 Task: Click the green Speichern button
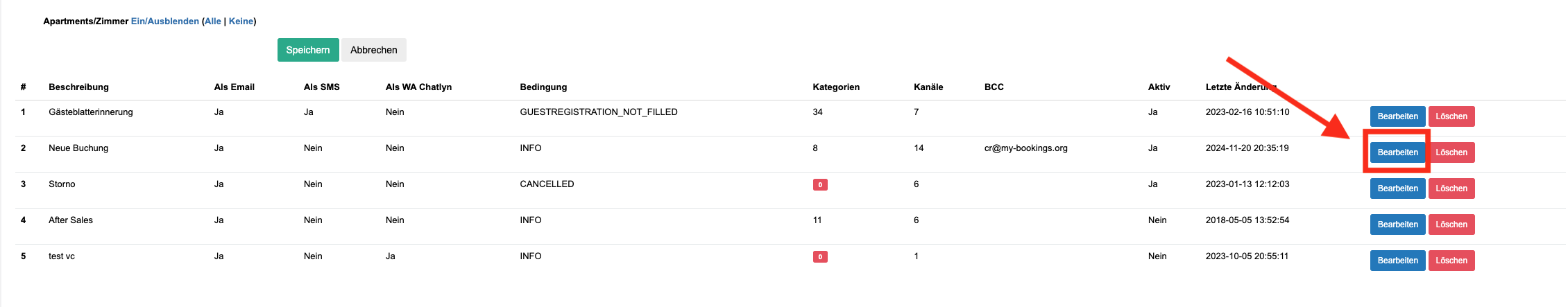tap(308, 50)
